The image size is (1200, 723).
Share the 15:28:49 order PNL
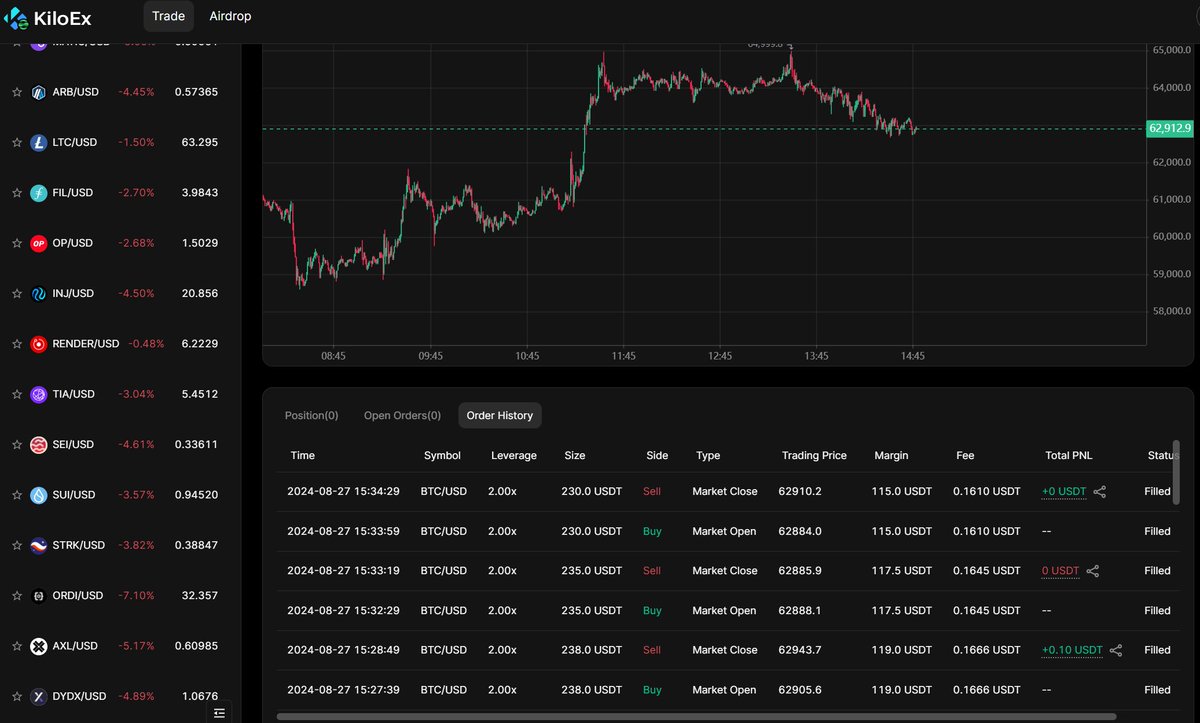pos(1116,650)
